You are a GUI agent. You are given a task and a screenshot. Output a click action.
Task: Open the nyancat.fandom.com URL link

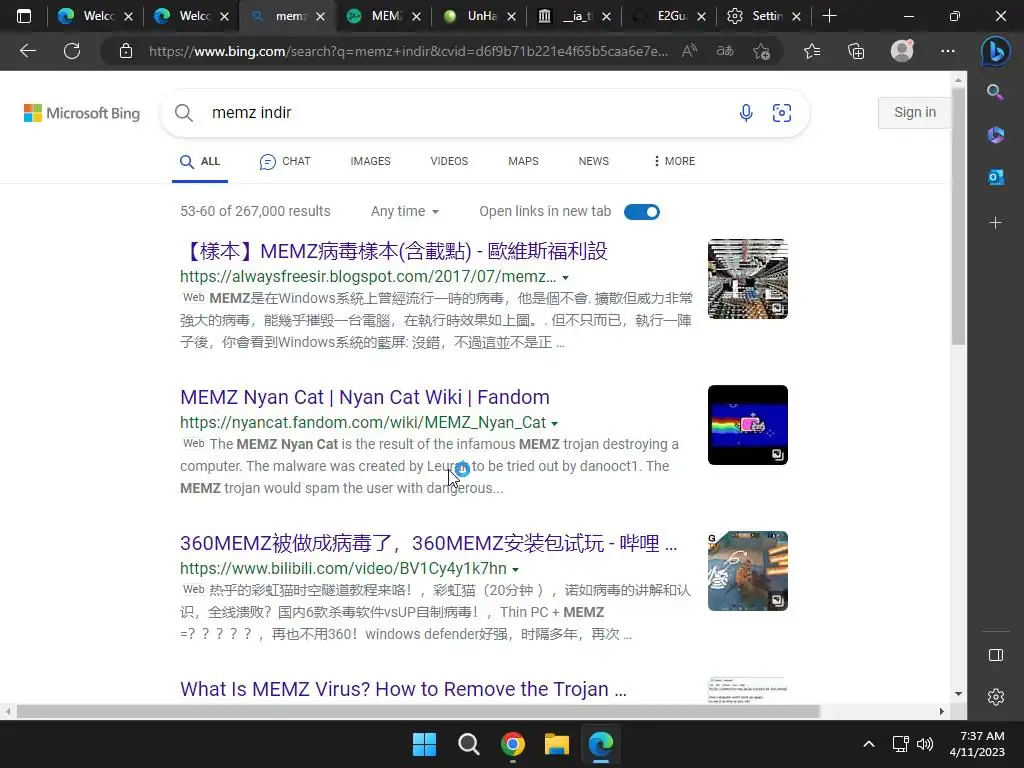coord(362,423)
